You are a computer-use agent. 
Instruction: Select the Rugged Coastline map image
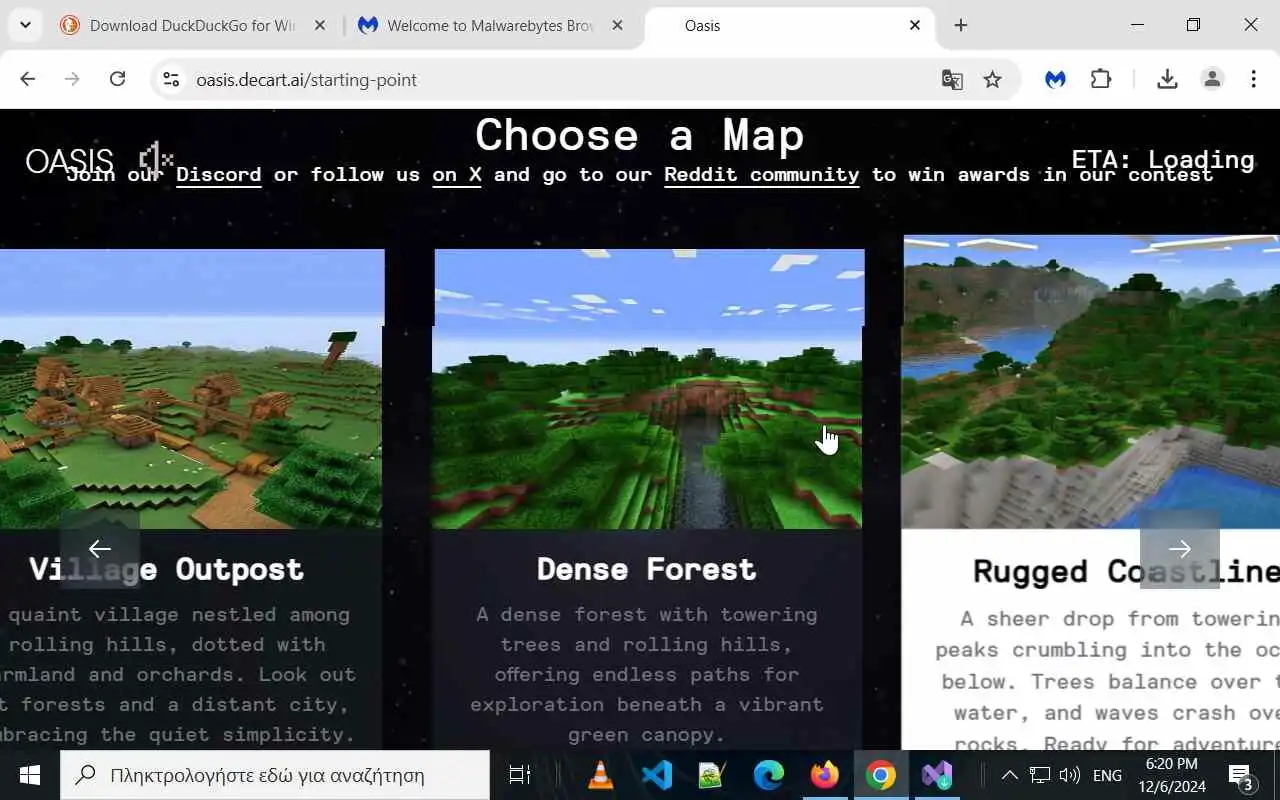pos(1091,382)
